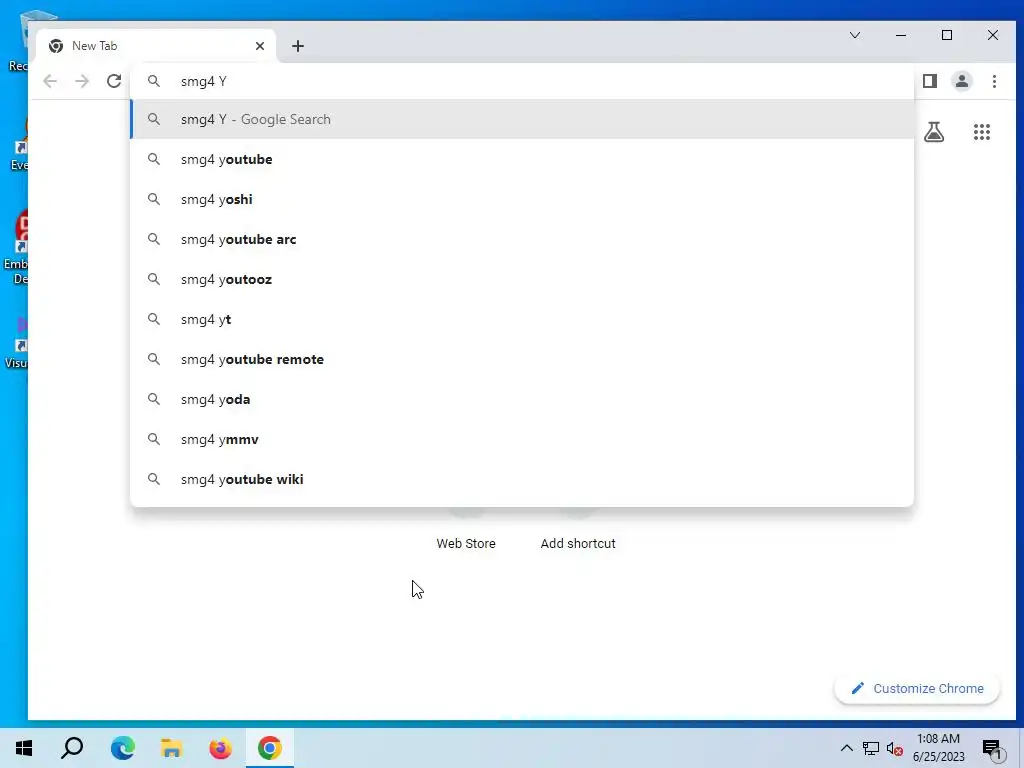Launch Firefox from the taskbar

[x=220, y=748]
